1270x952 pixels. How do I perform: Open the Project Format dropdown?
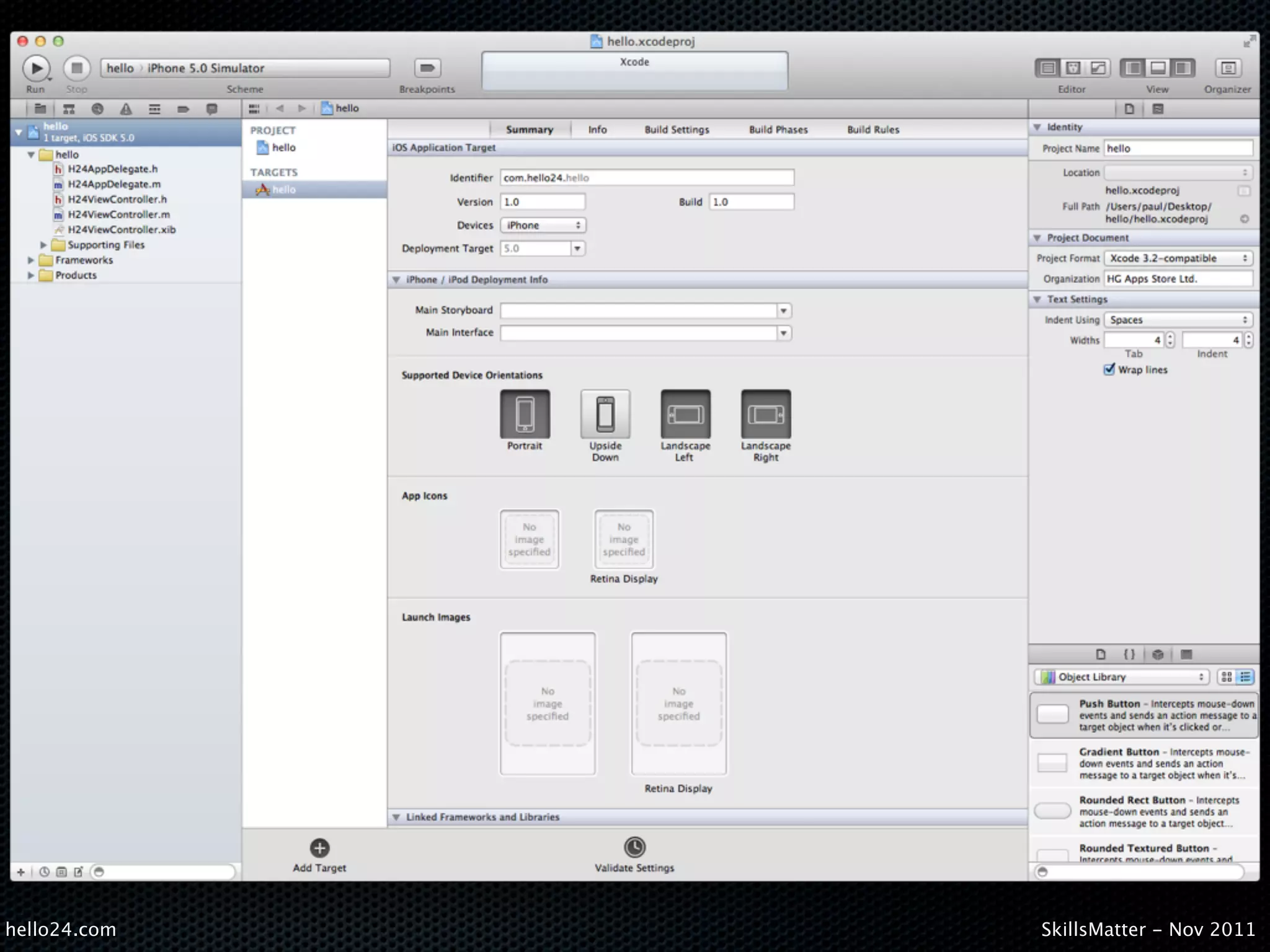(1178, 258)
